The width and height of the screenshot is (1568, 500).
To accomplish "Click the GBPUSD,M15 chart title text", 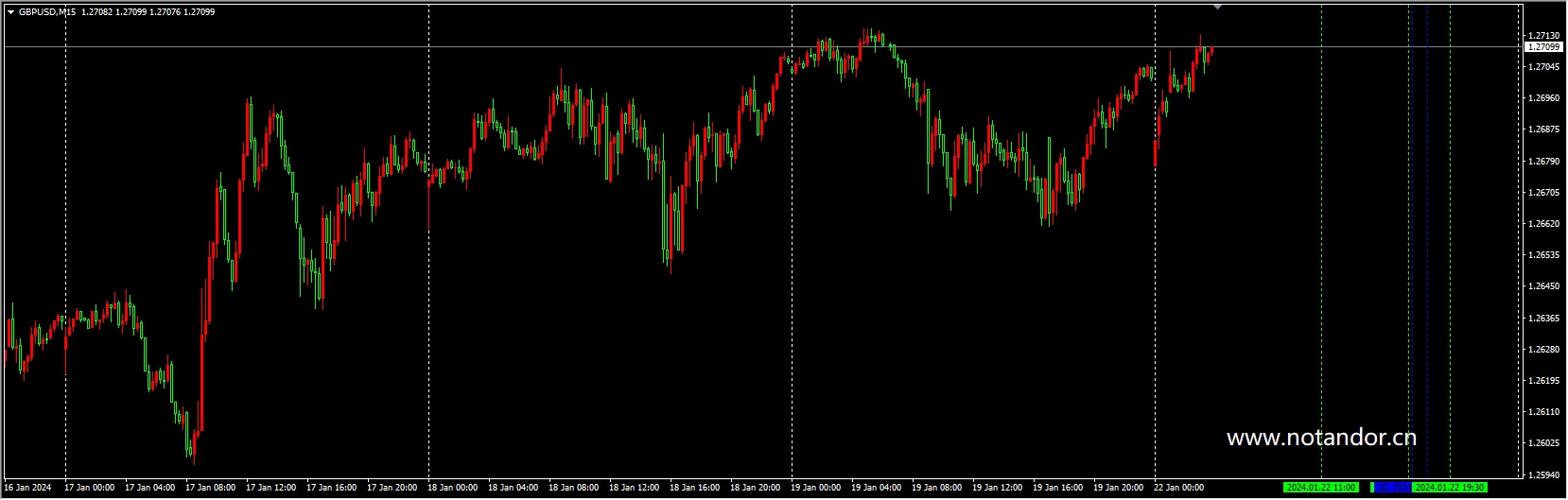I will click(47, 12).
